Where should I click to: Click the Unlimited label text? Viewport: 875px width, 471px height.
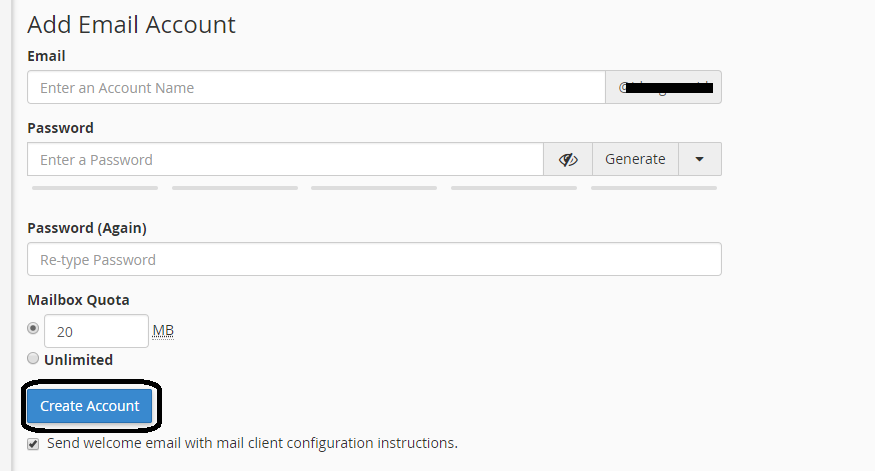tap(78, 360)
